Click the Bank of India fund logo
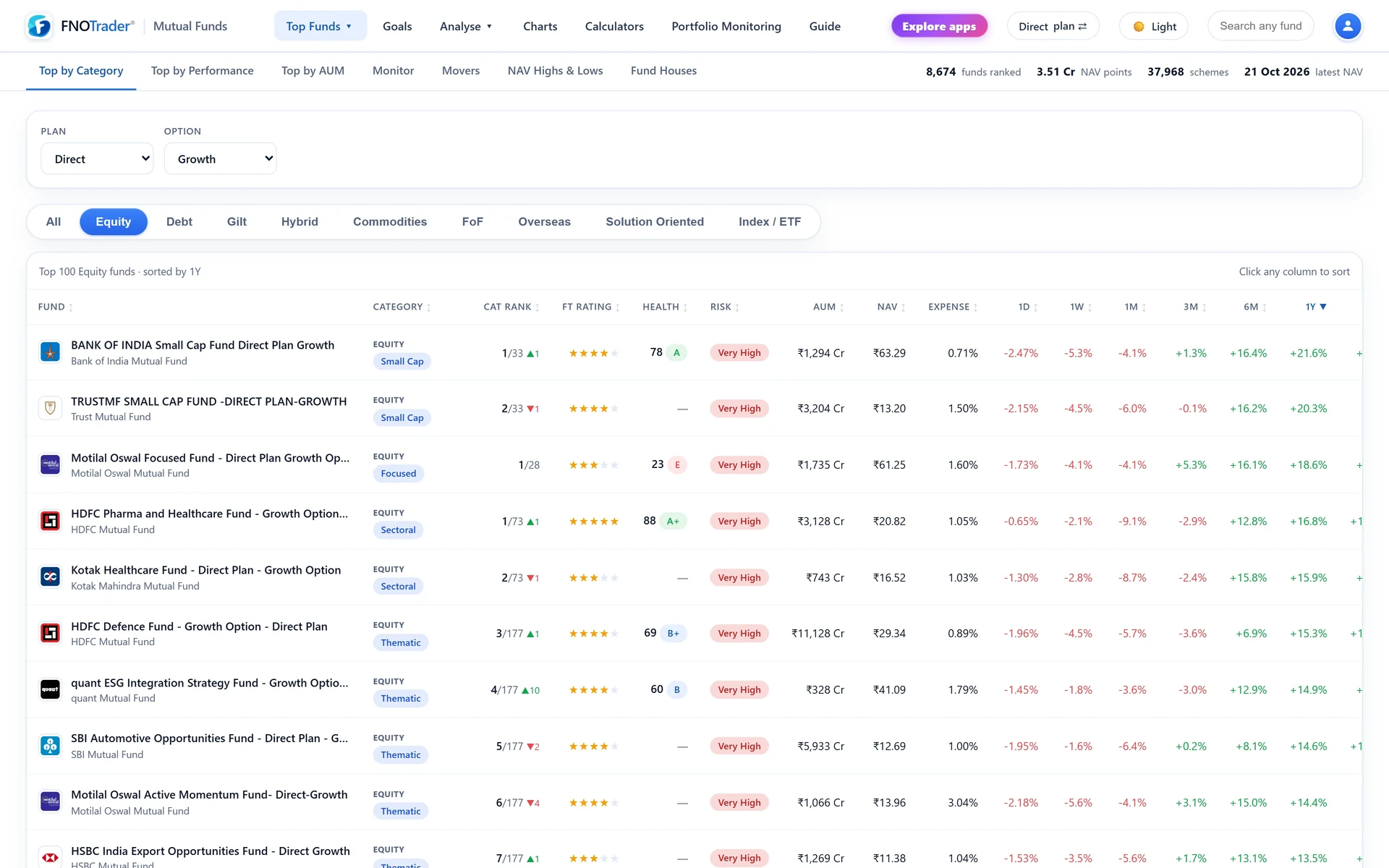Screen dimensions: 1389x868 pyautogui.click(x=50, y=352)
